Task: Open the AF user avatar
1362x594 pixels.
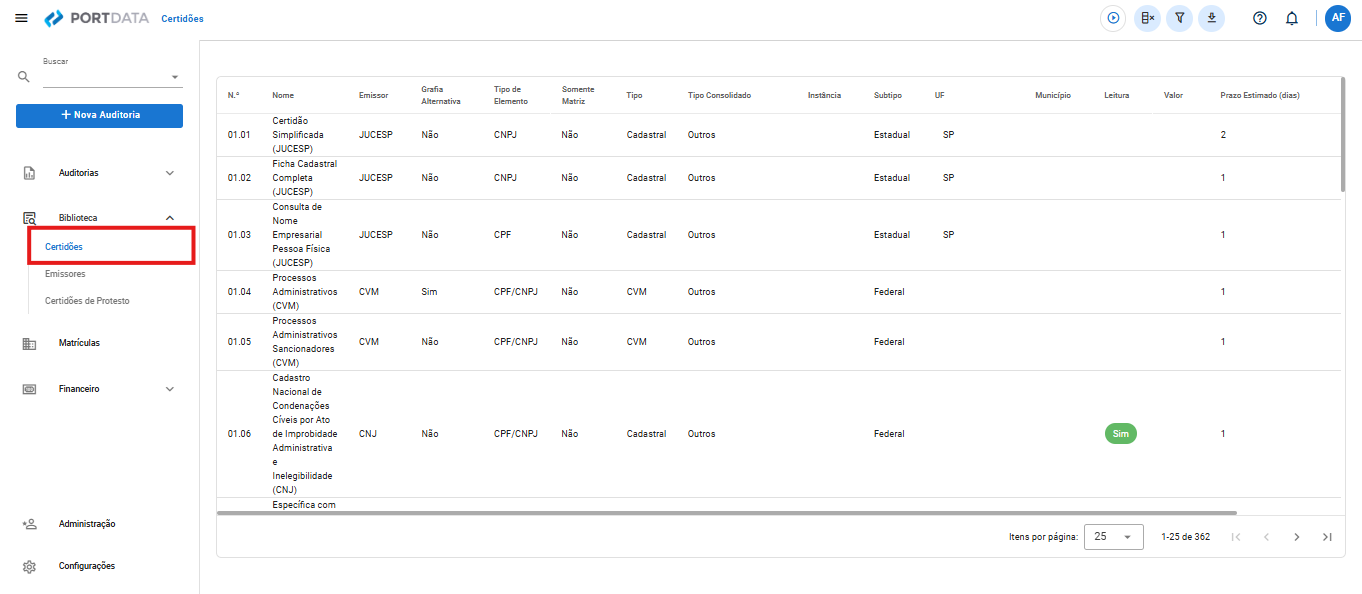Action: click(x=1338, y=18)
